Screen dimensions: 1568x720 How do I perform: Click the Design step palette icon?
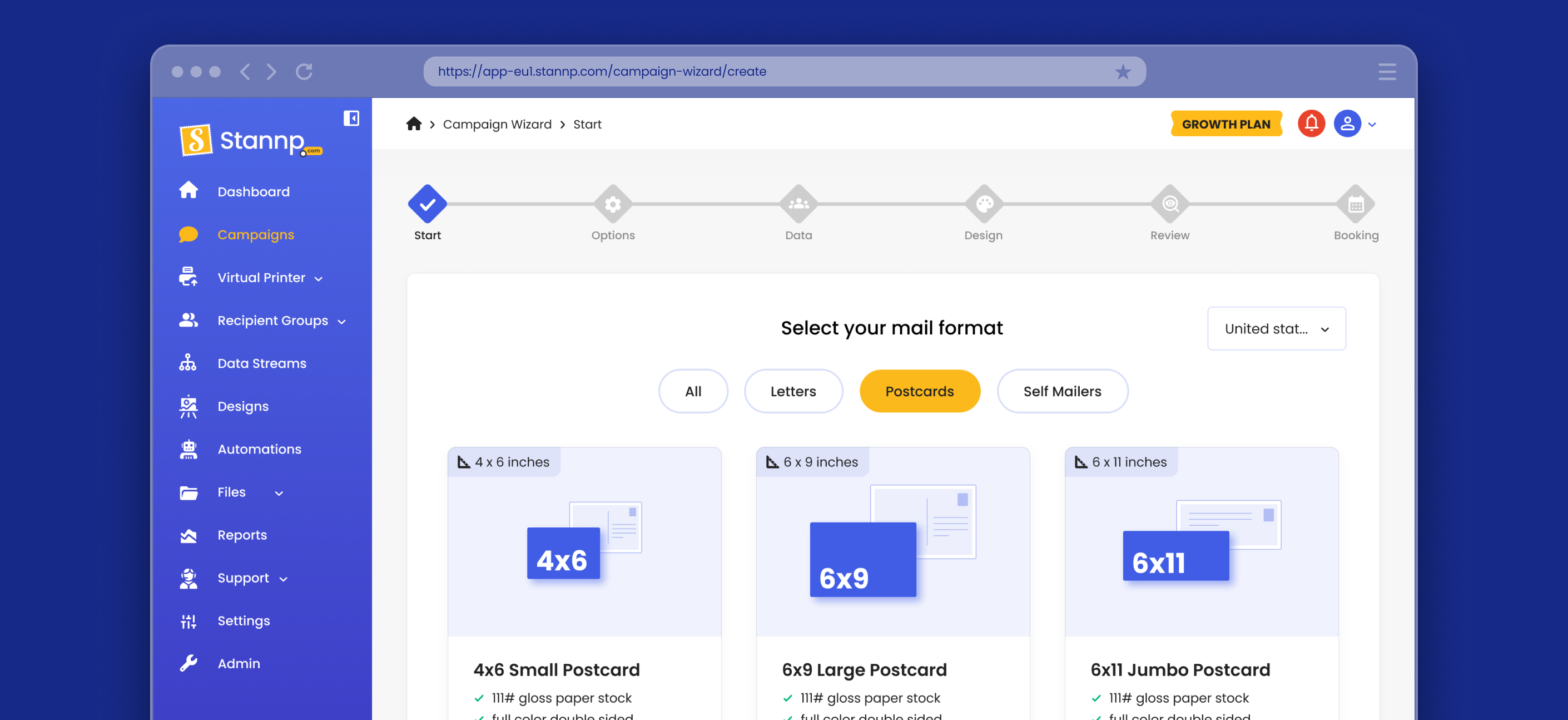(984, 204)
